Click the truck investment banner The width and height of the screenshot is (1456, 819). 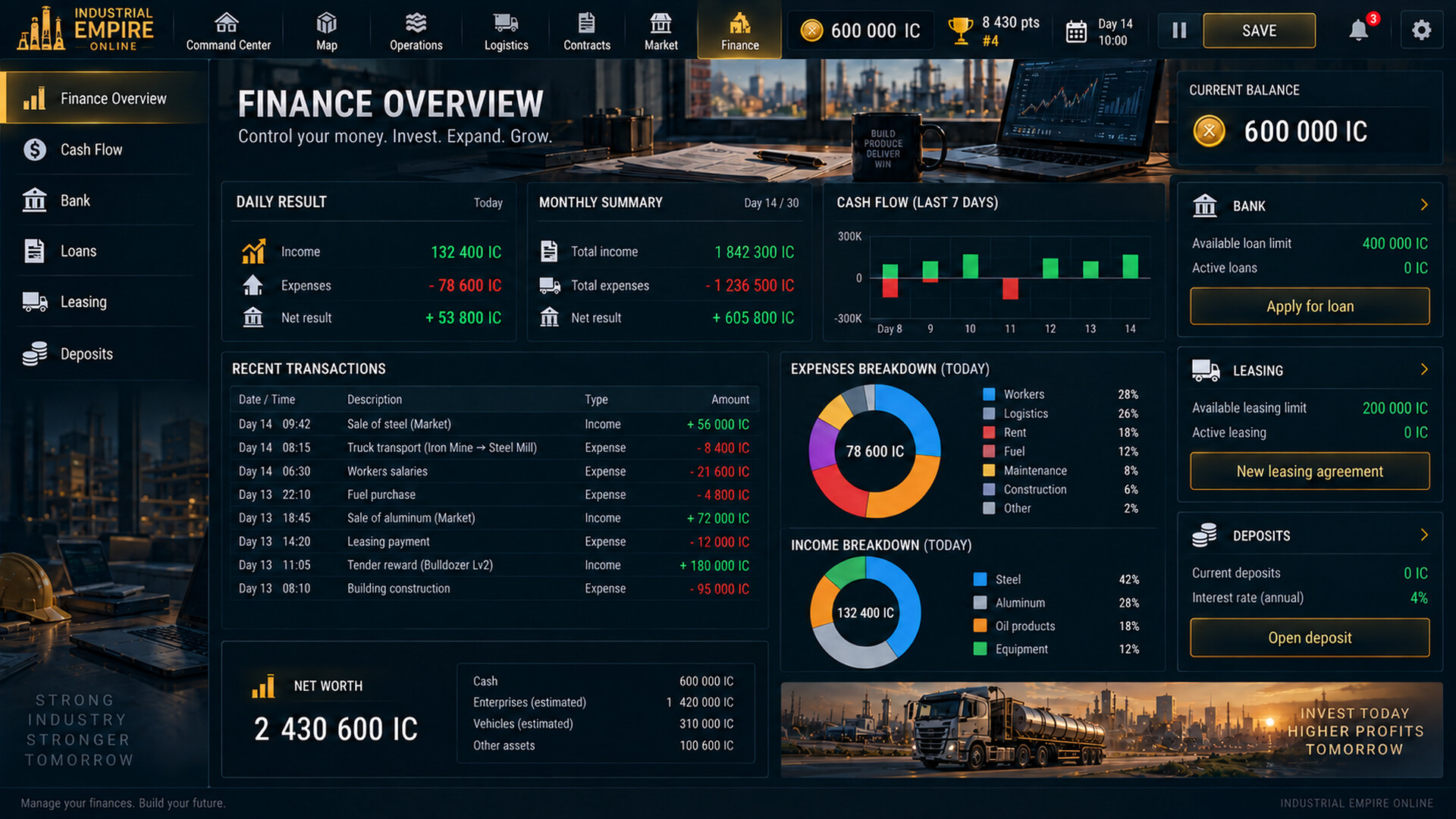1112,730
